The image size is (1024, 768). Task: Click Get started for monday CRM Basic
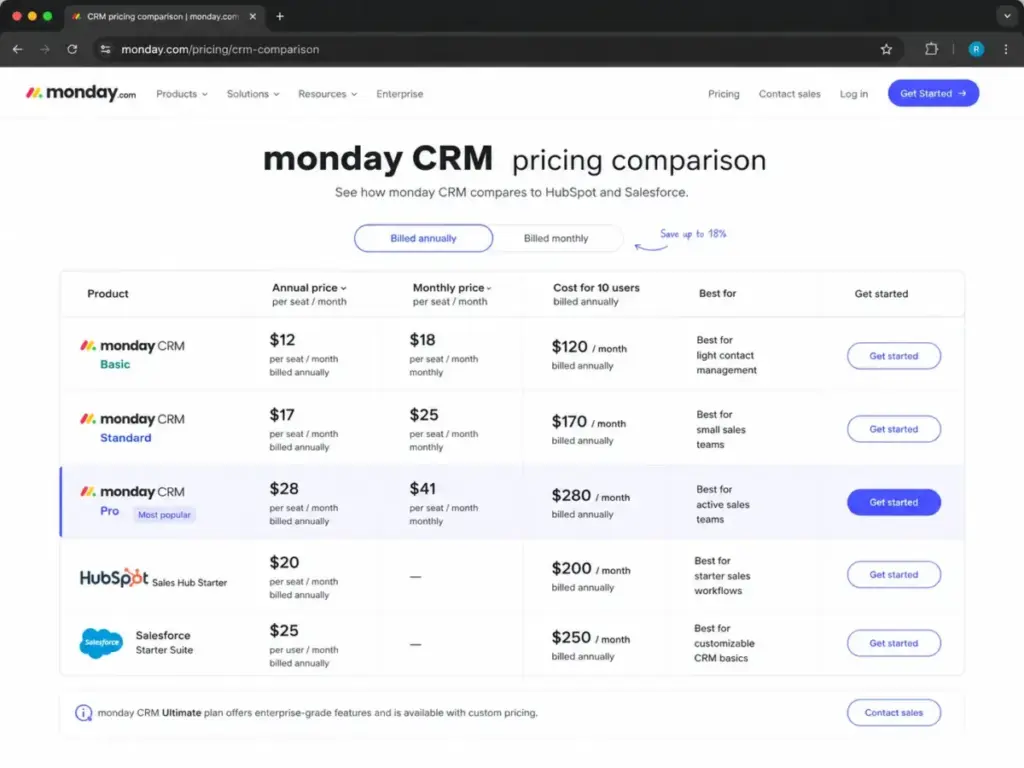tap(893, 356)
